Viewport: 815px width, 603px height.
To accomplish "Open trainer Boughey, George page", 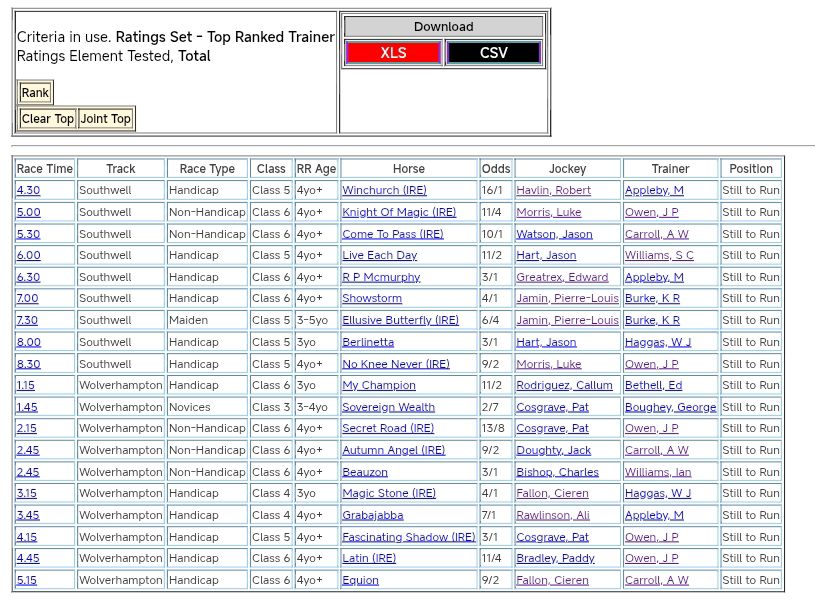I will 670,407.
